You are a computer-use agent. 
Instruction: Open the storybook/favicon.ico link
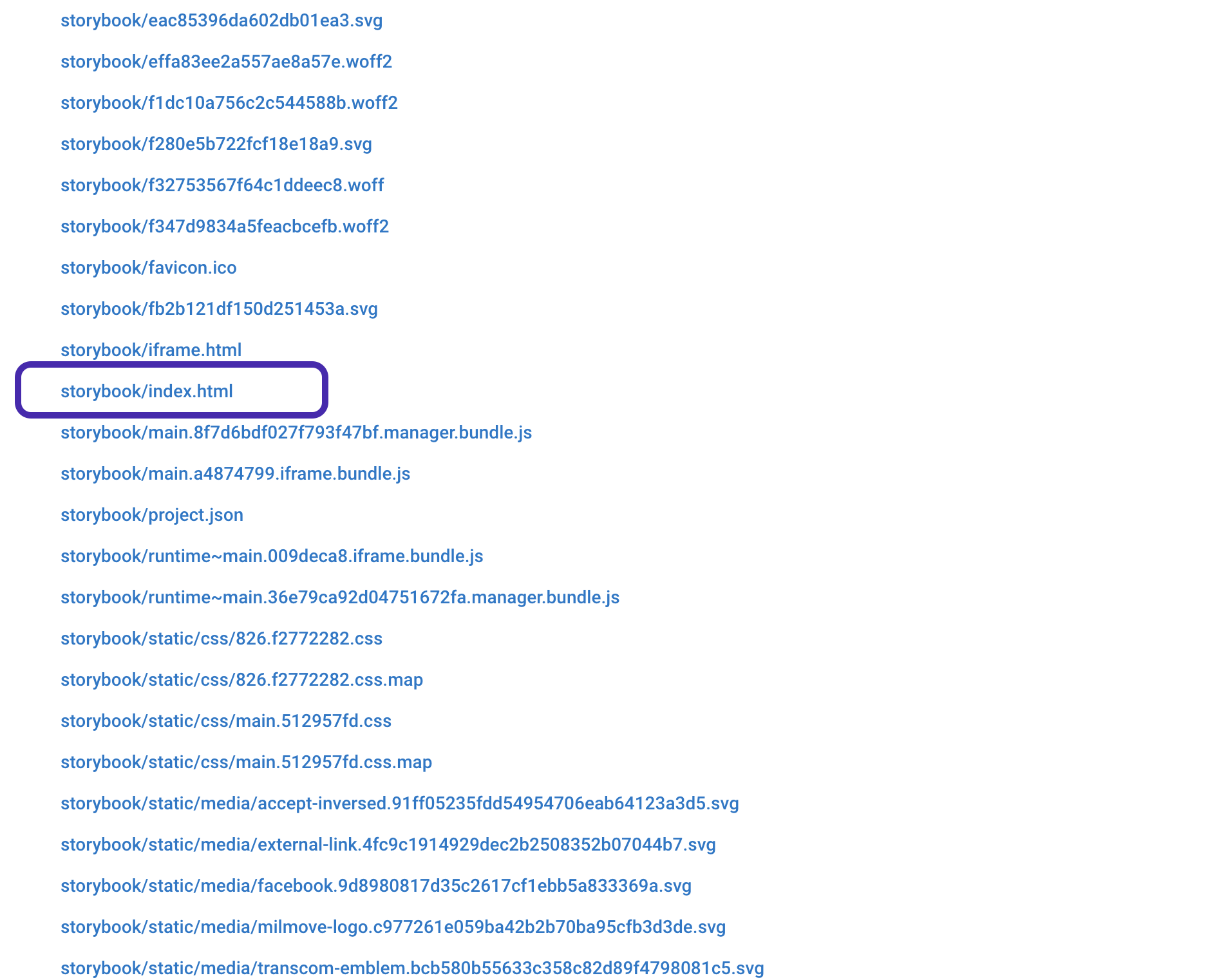[148, 267]
